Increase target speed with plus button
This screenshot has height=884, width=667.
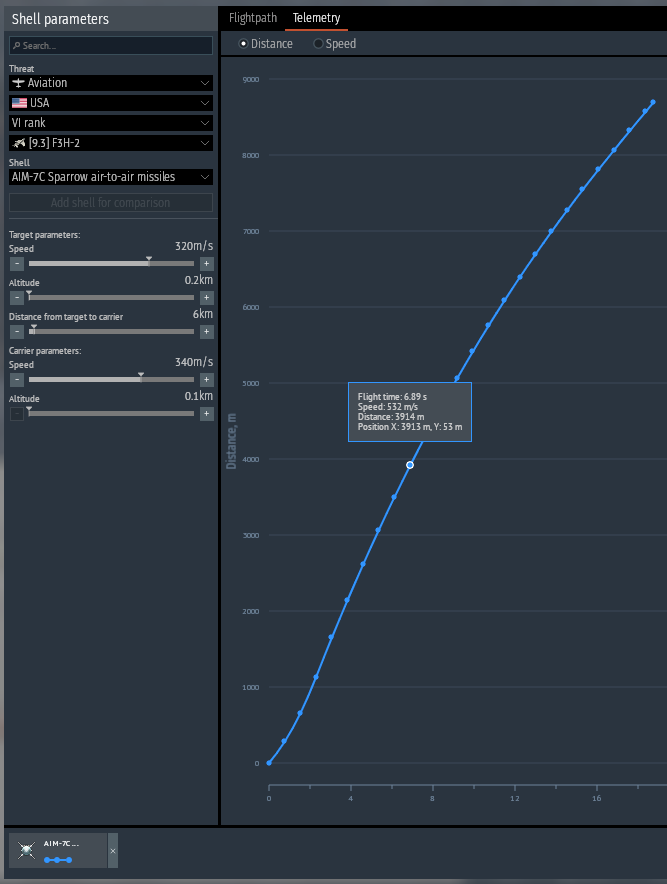(x=206, y=263)
